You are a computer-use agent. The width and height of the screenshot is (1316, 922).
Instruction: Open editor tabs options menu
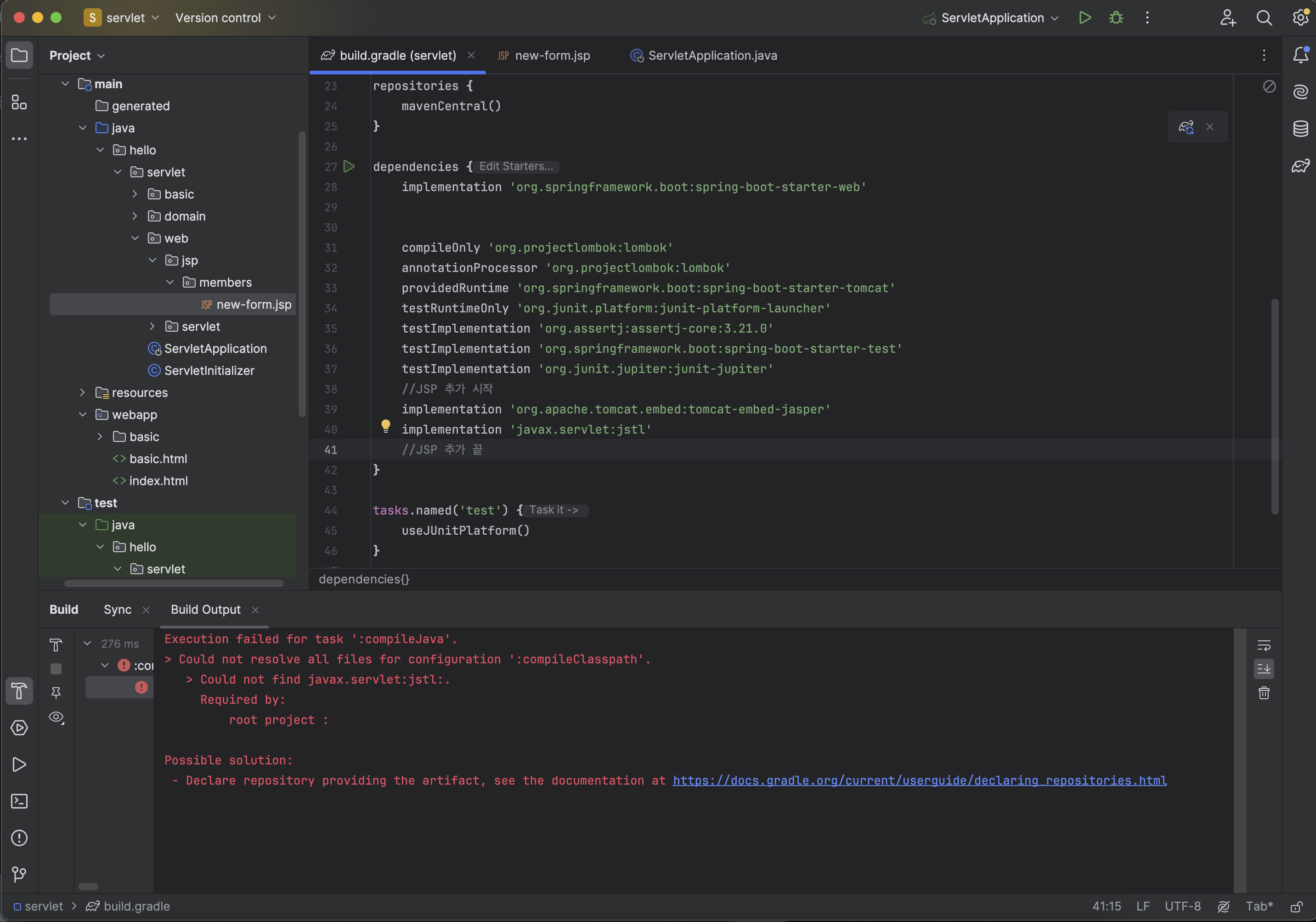1264,55
